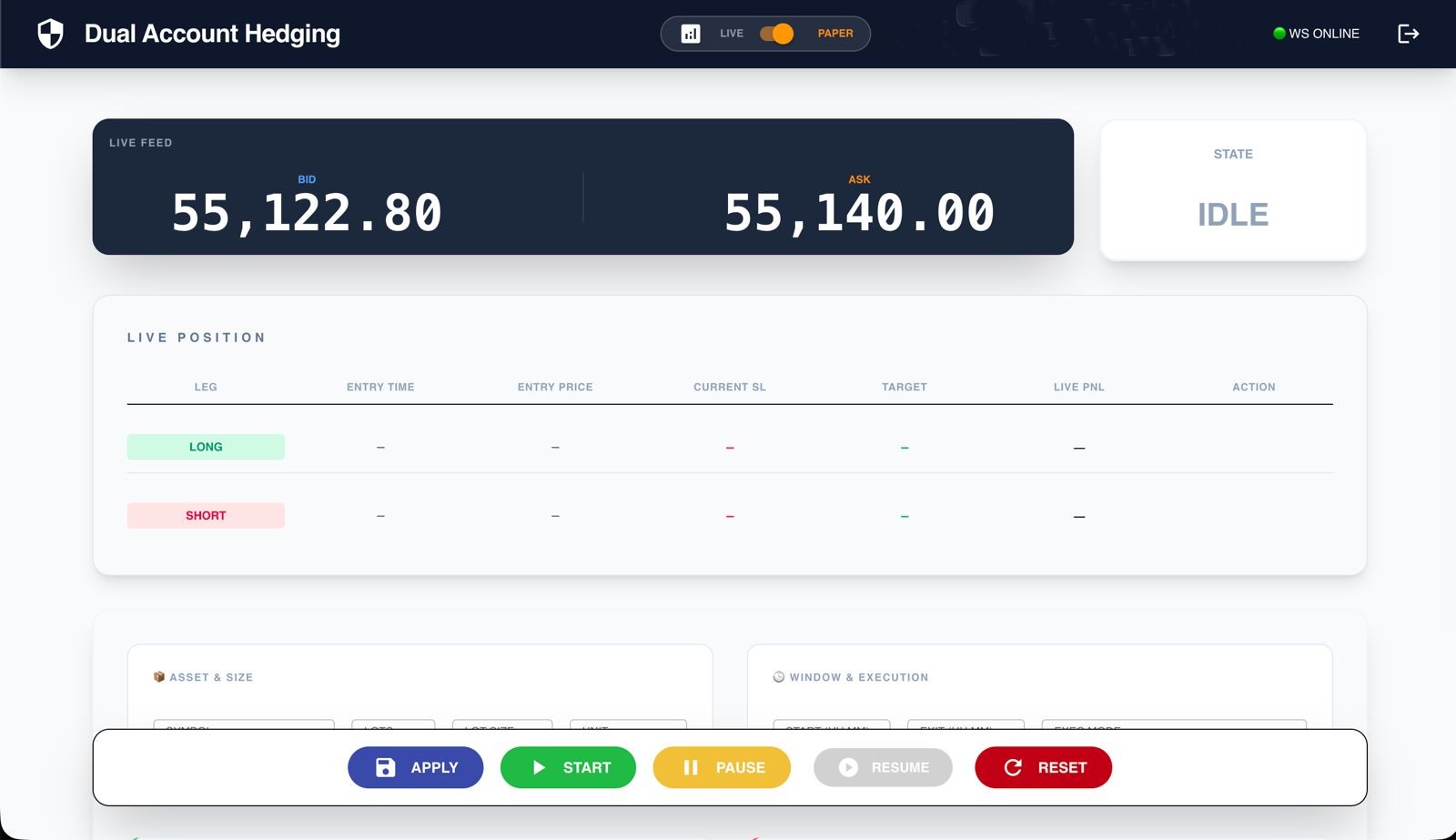This screenshot has width=1456, height=840.
Task: Click the APPLY button to save settings
Action: click(x=415, y=767)
